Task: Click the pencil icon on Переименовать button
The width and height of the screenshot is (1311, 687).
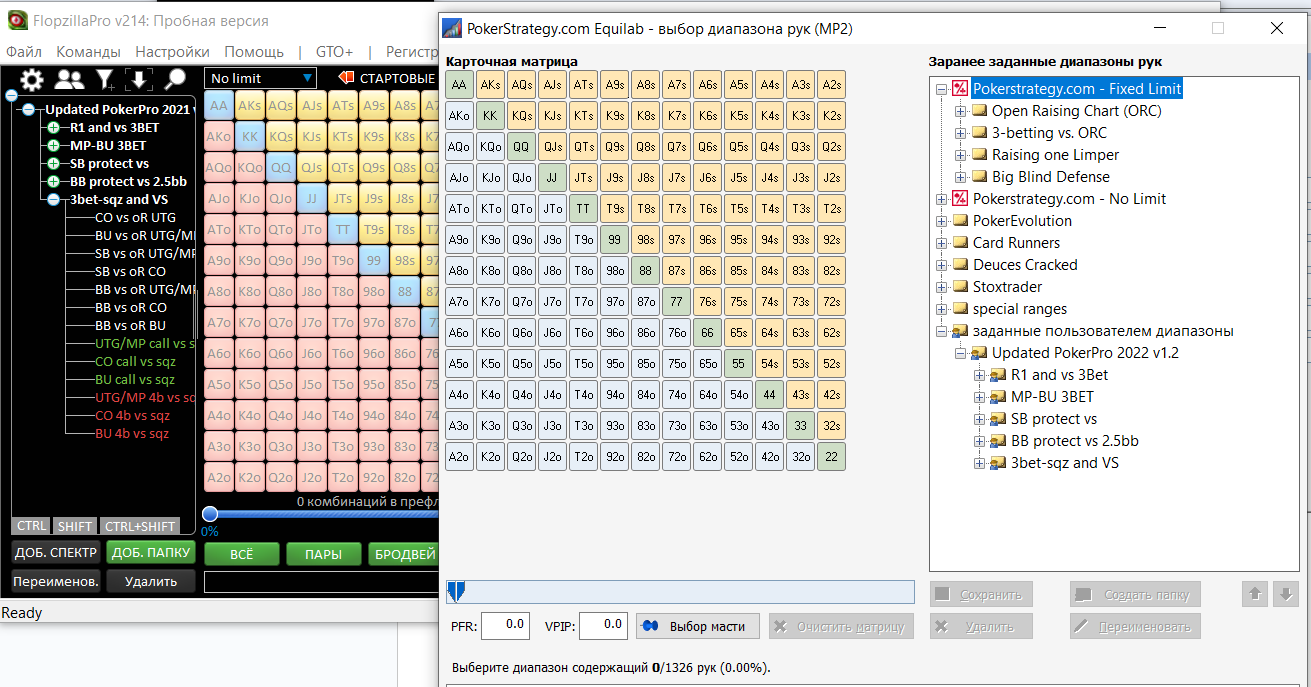Action: (1081, 627)
